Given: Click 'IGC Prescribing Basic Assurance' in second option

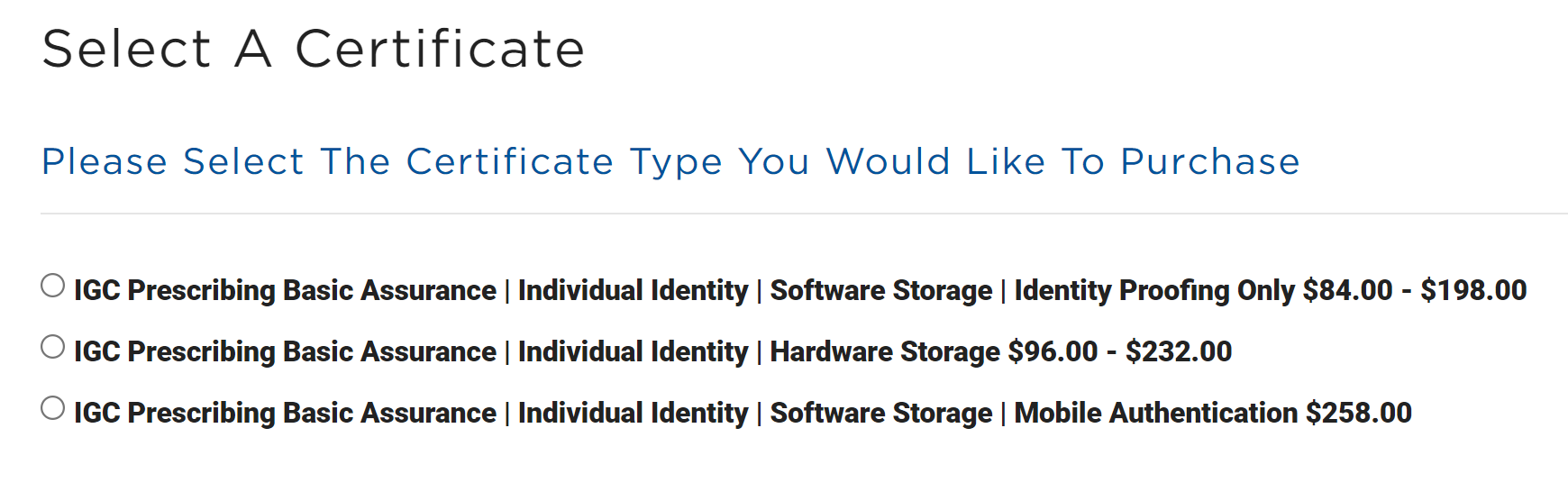Looking at the screenshot, I should 285,352.
